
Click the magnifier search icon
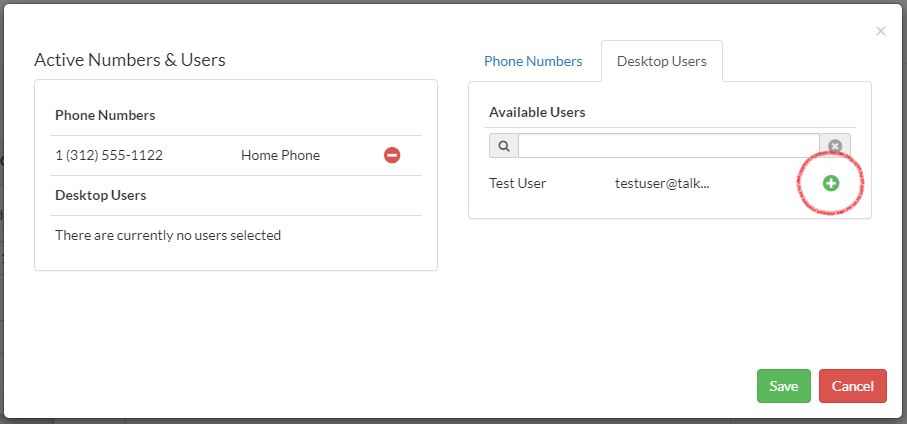coord(504,146)
